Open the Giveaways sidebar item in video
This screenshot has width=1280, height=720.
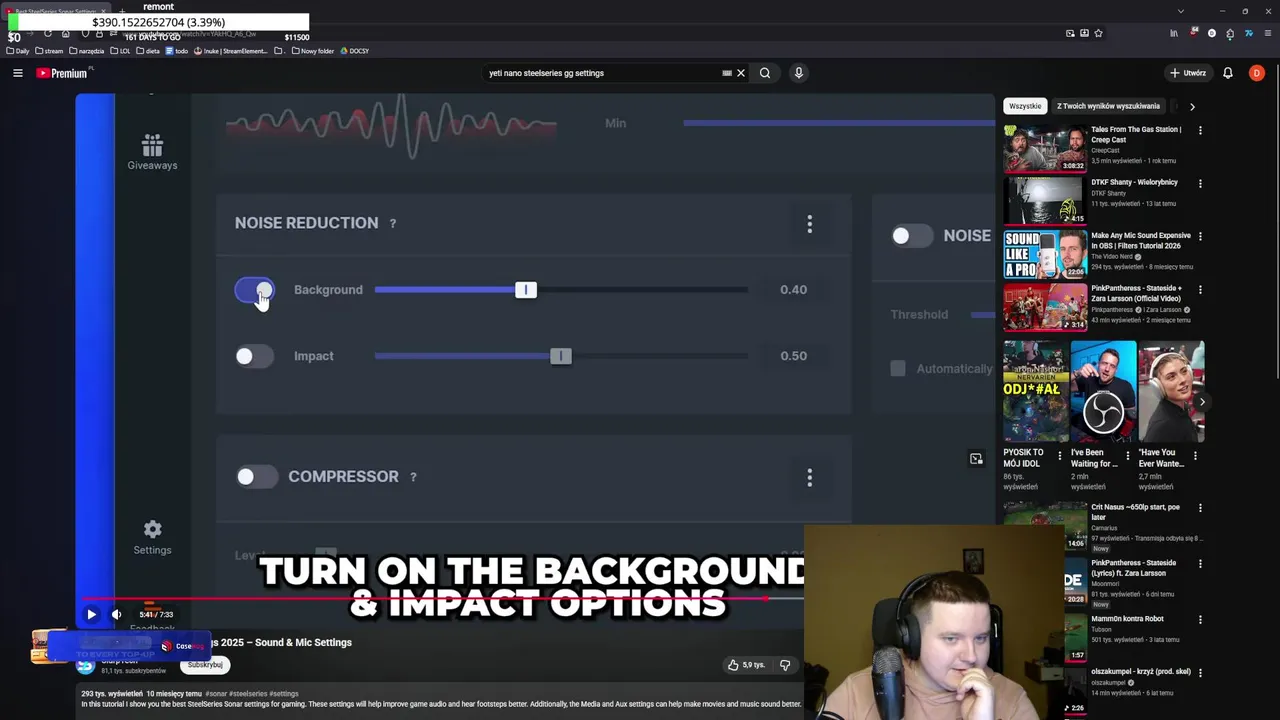pyautogui.click(x=152, y=152)
